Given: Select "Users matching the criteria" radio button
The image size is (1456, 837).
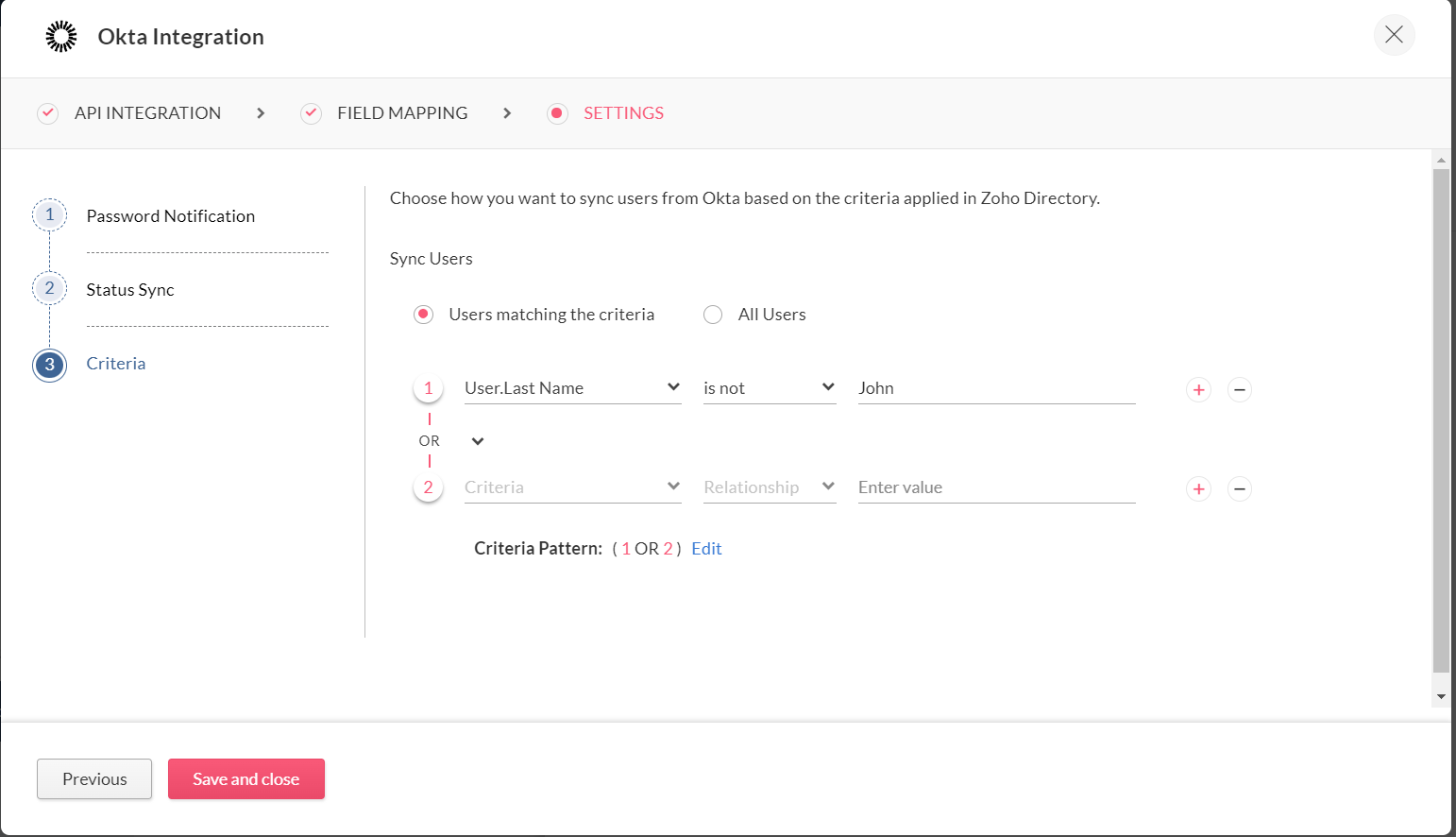Looking at the screenshot, I should pos(424,315).
